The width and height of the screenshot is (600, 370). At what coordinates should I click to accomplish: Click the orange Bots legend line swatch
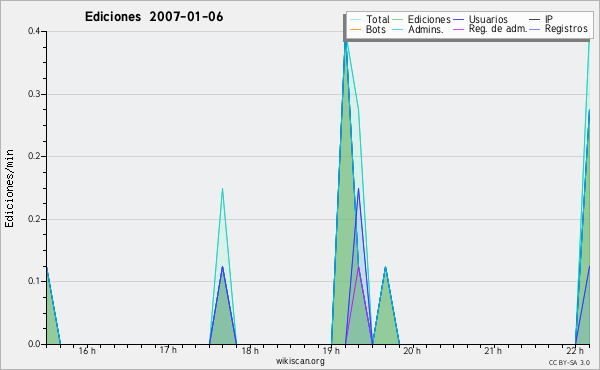pyautogui.click(x=355, y=29)
